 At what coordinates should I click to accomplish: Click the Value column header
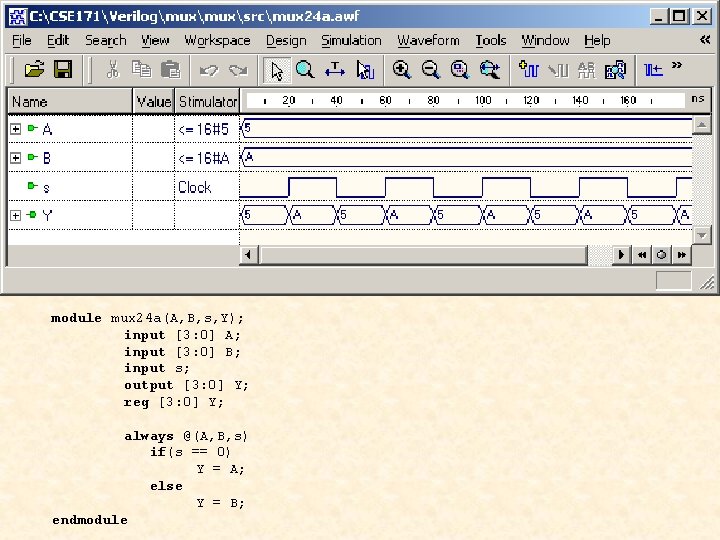[x=153, y=101]
